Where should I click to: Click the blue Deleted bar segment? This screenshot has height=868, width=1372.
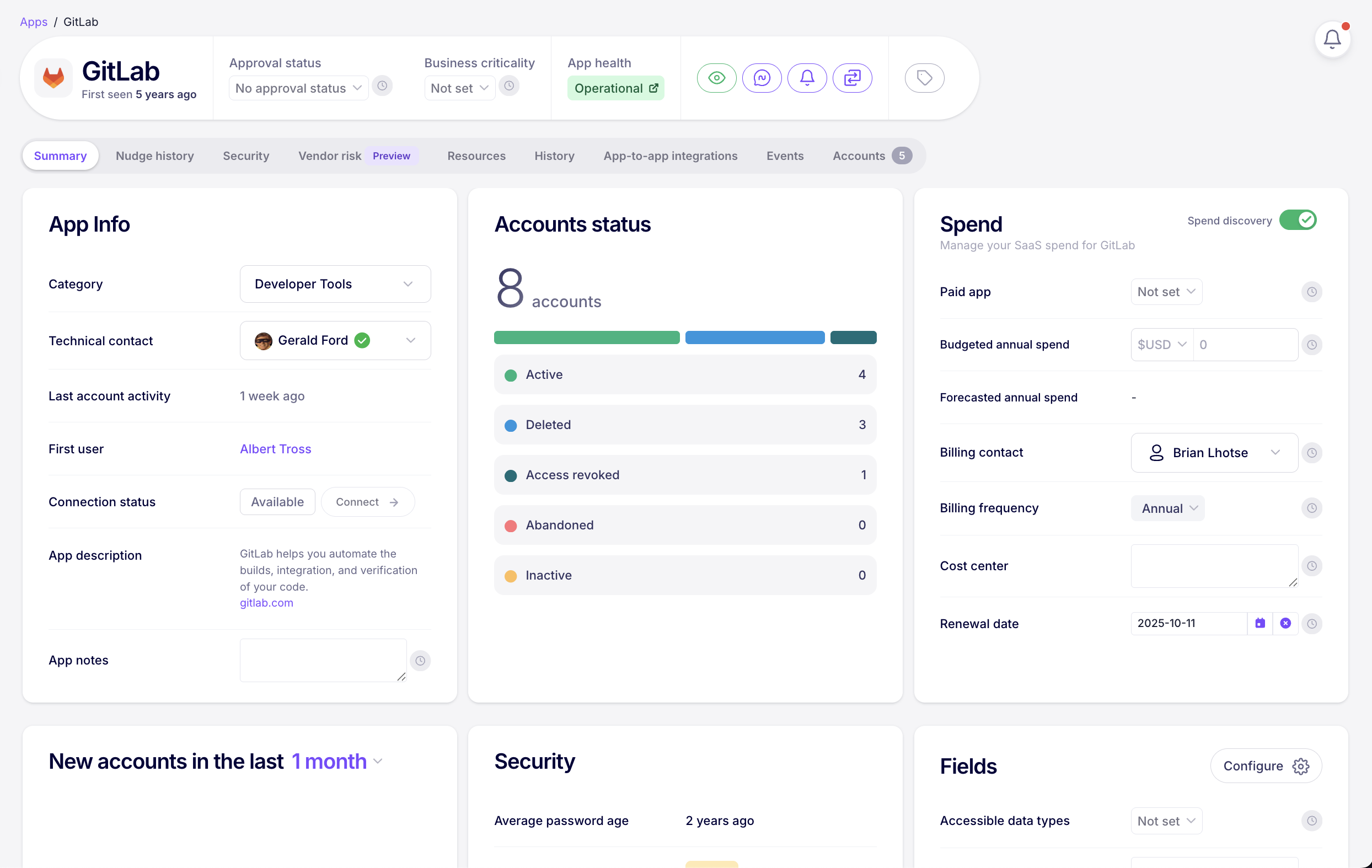(754, 337)
